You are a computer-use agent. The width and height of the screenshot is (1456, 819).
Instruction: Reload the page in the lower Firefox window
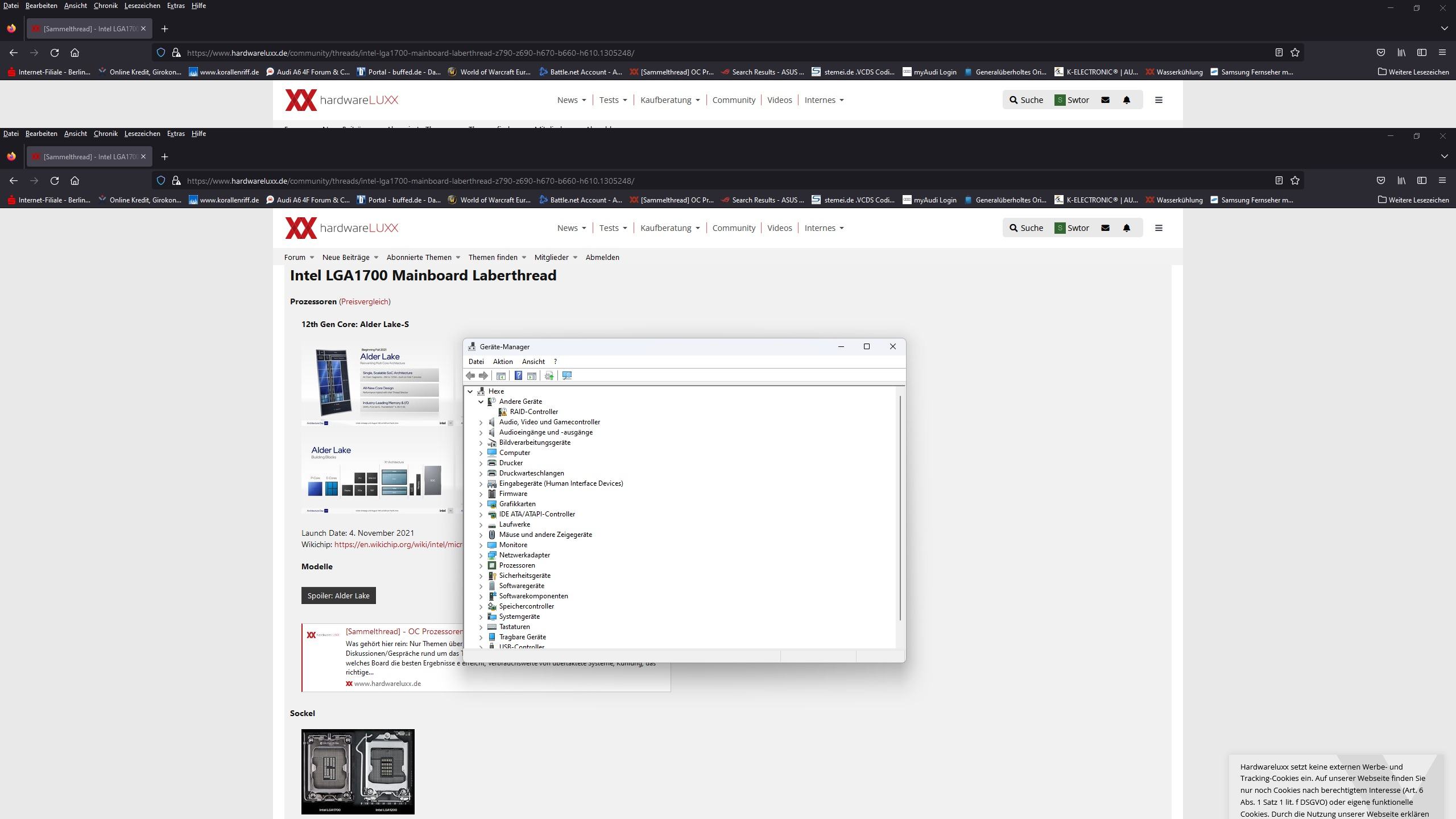[55, 181]
